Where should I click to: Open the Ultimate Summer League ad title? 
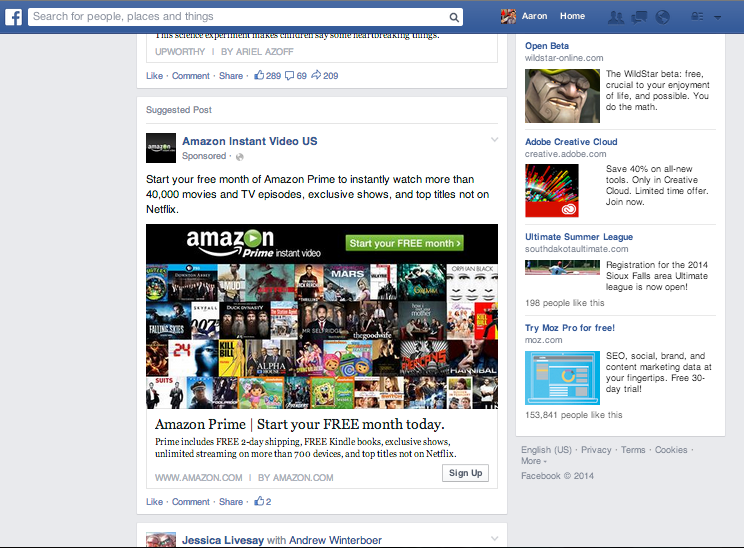(579, 237)
